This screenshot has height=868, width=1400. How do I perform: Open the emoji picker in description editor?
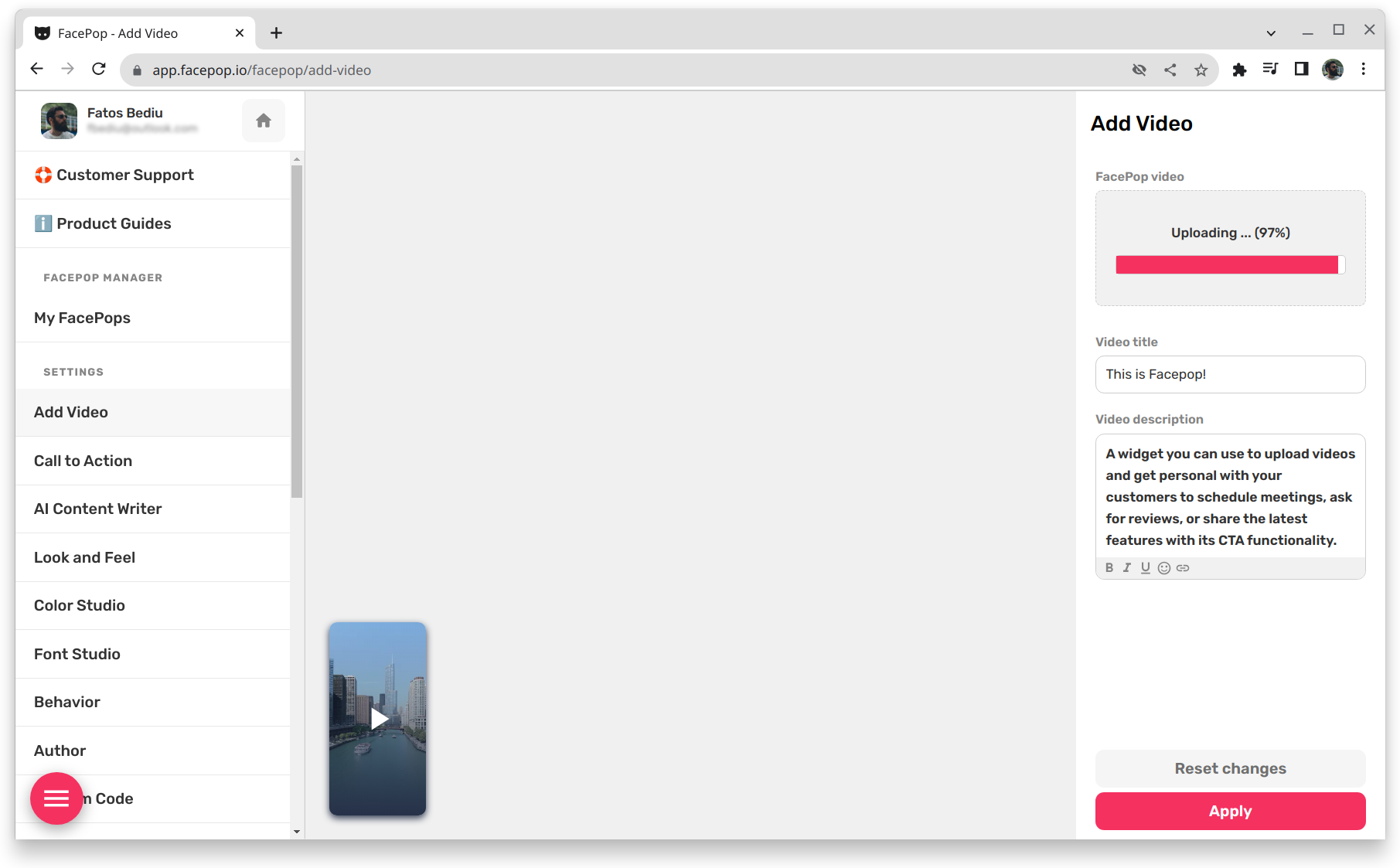pos(1164,567)
